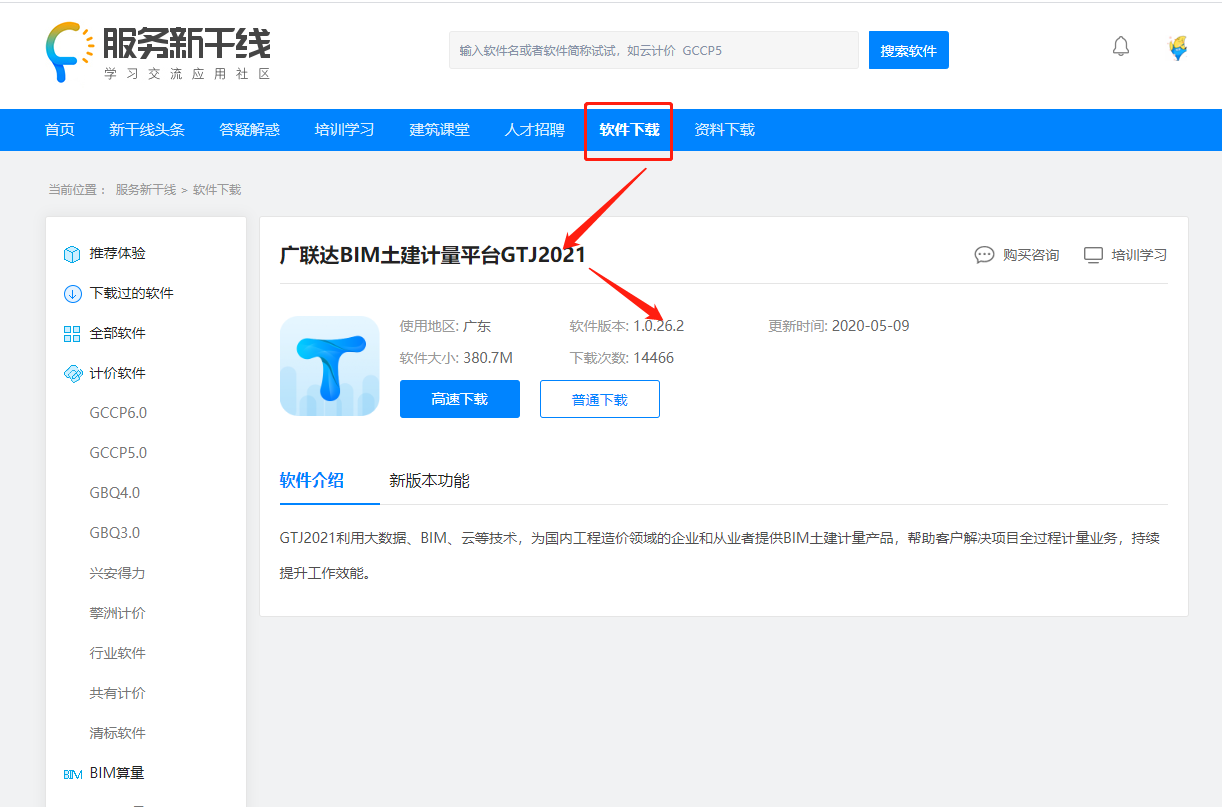Click the 更新时间 value 2020-05-09
1222x807 pixels.
tap(870, 326)
